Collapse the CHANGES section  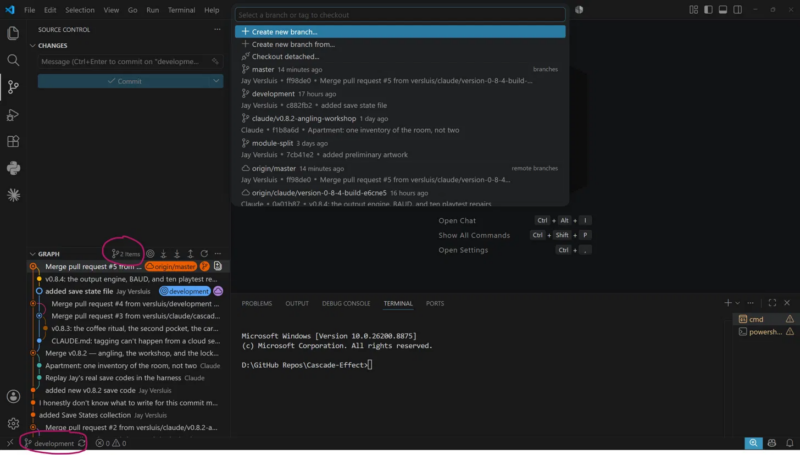33,45
